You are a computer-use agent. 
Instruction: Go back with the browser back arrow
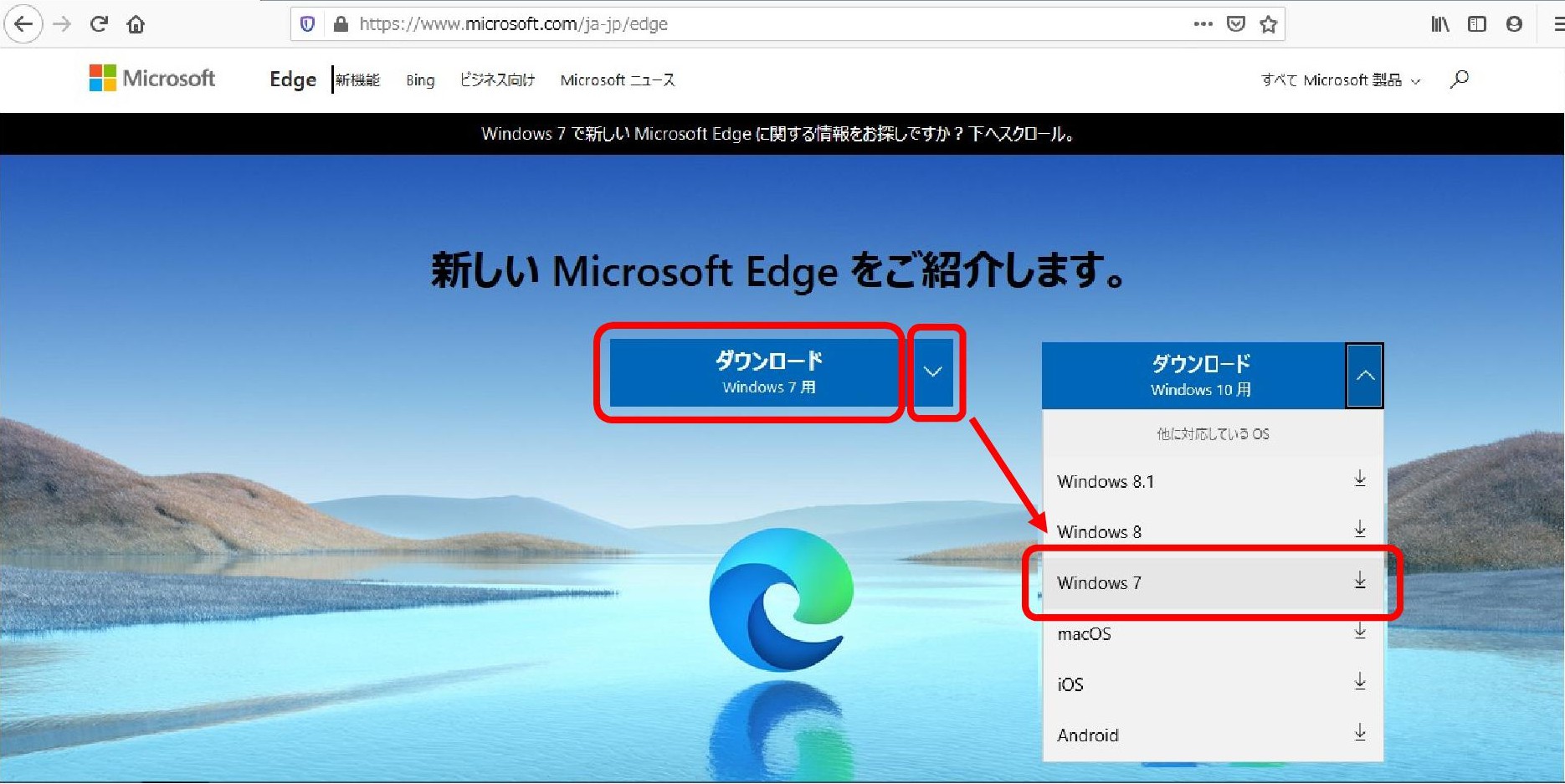pos(23,23)
